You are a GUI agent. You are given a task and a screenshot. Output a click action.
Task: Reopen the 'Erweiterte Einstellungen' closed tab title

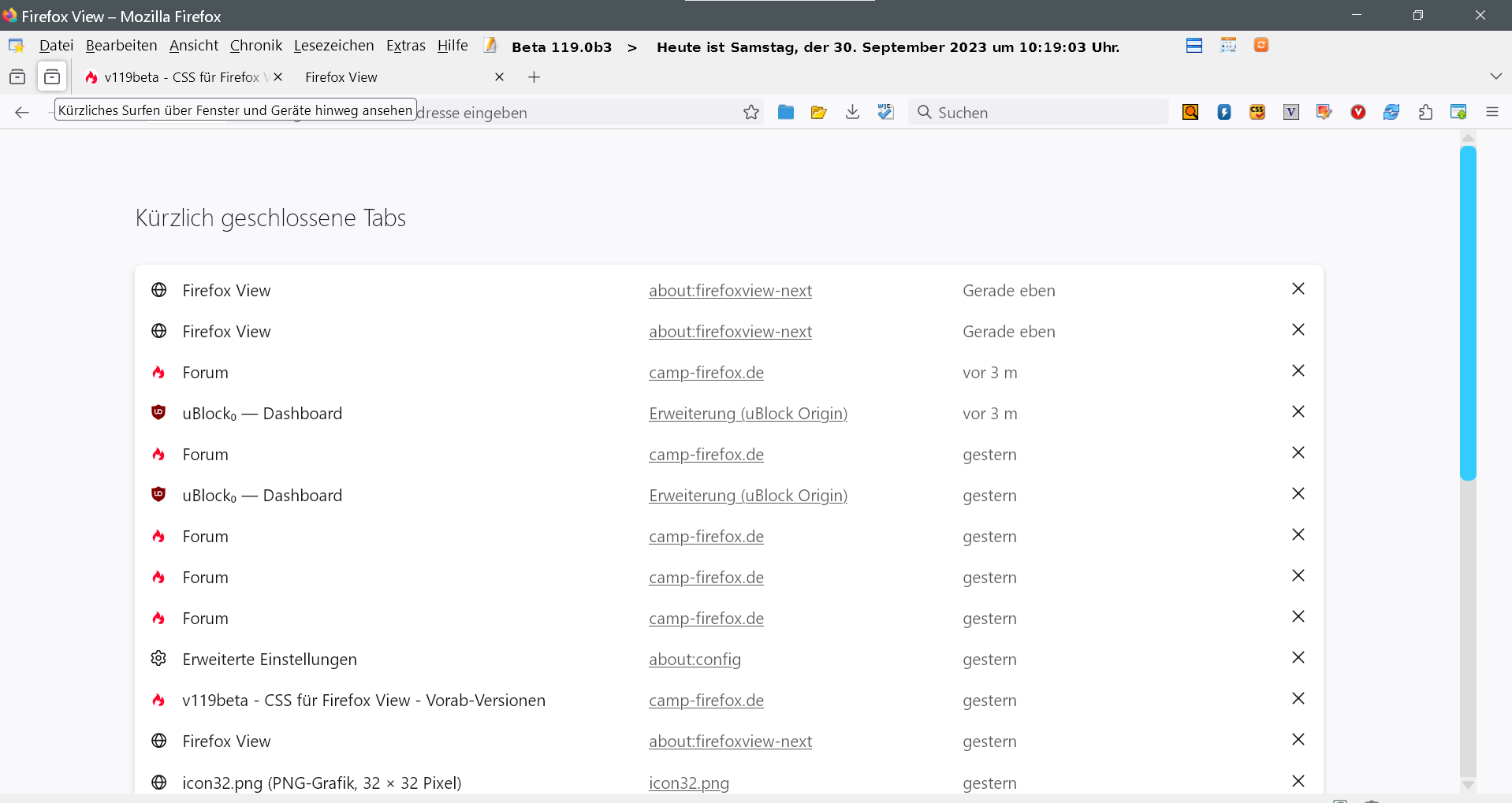click(x=270, y=660)
